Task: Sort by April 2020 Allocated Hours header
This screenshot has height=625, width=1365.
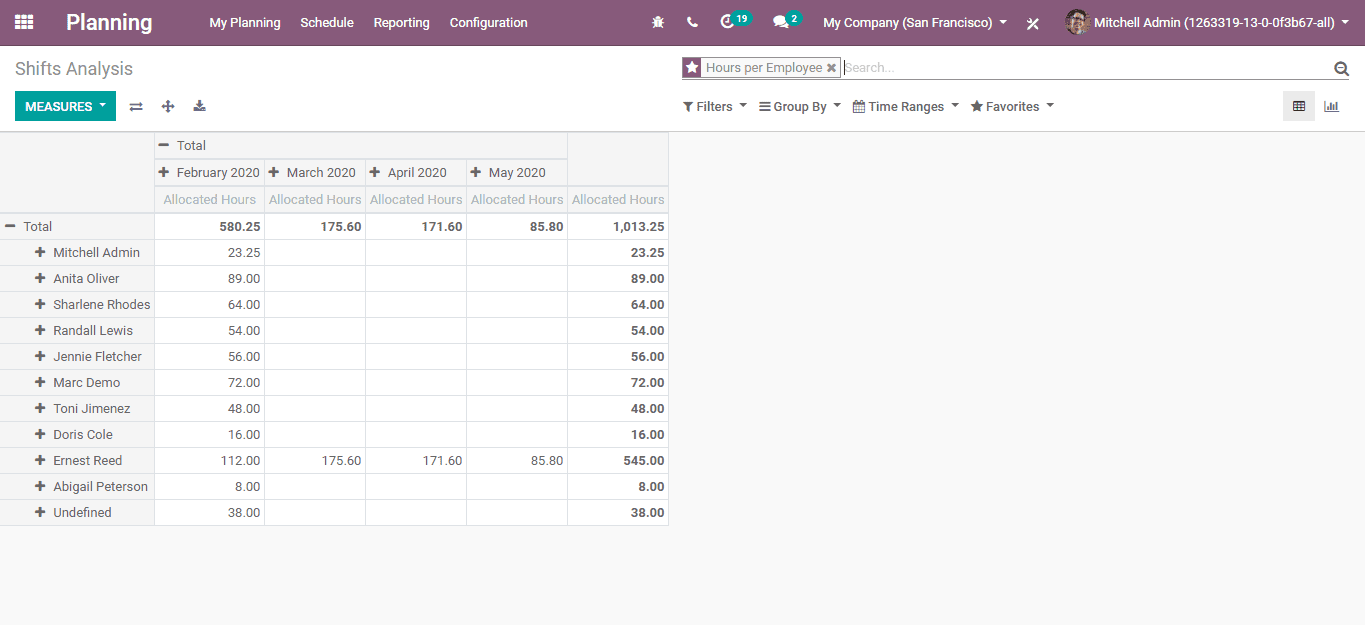Action: point(415,199)
